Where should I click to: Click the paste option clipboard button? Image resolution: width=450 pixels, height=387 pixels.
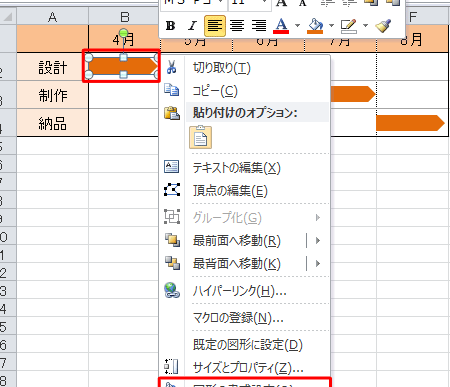click(x=200, y=137)
